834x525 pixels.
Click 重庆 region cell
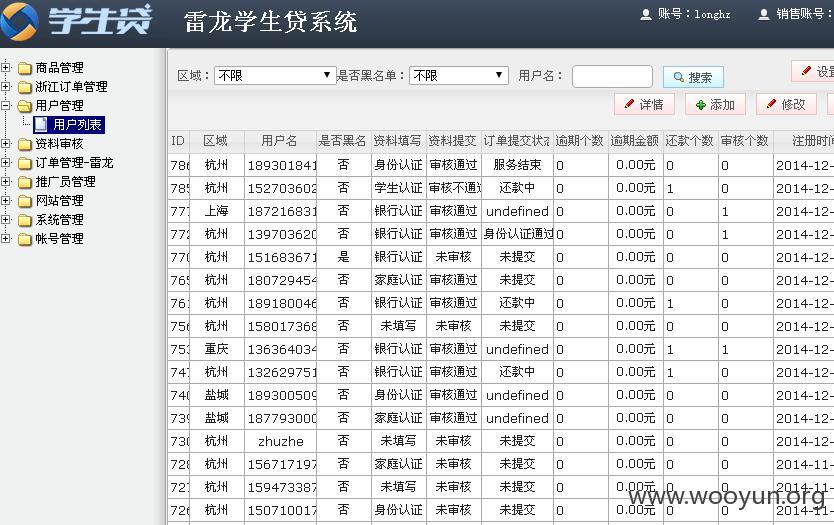(216, 349)
